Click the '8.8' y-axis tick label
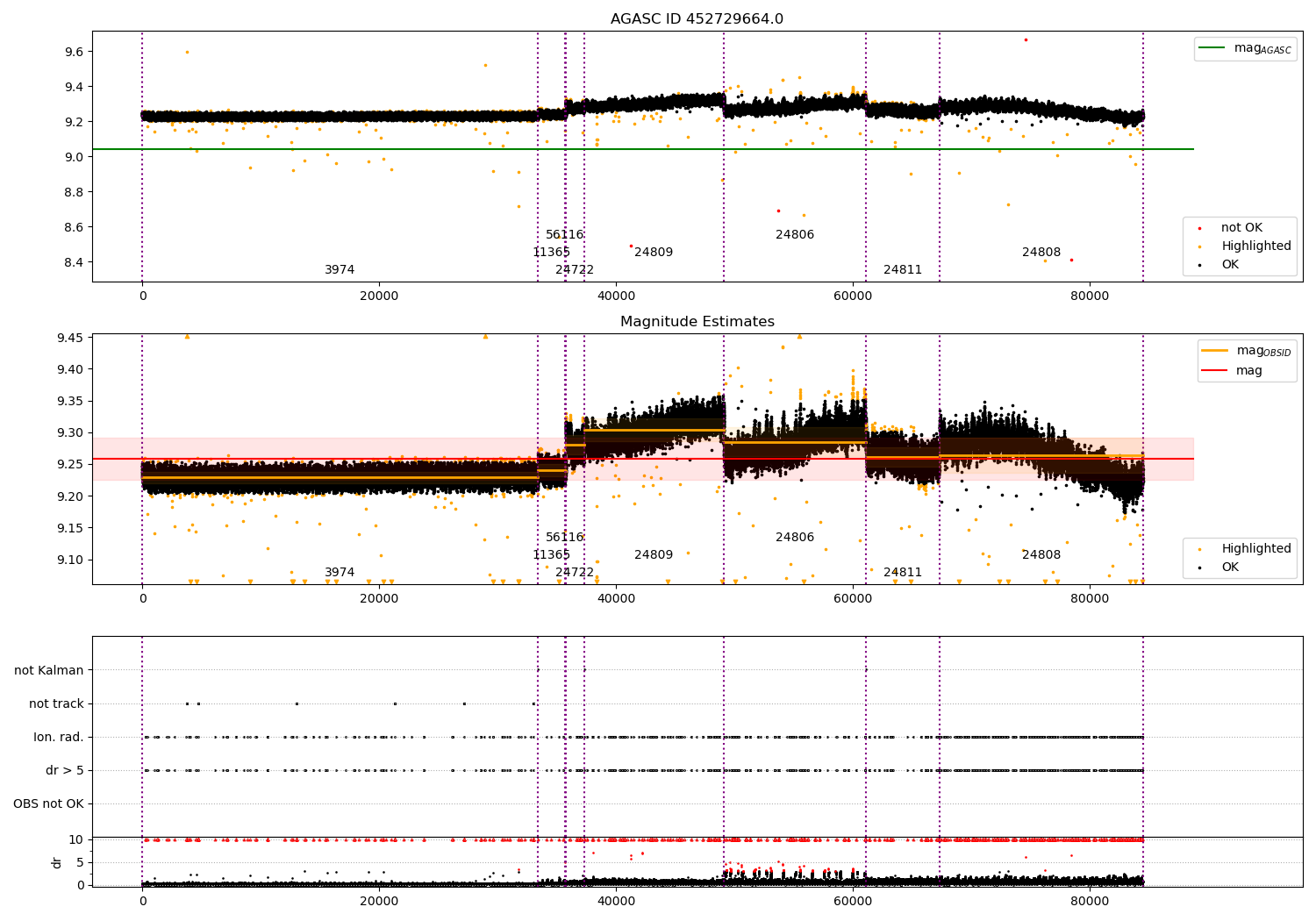 (75, 192)
